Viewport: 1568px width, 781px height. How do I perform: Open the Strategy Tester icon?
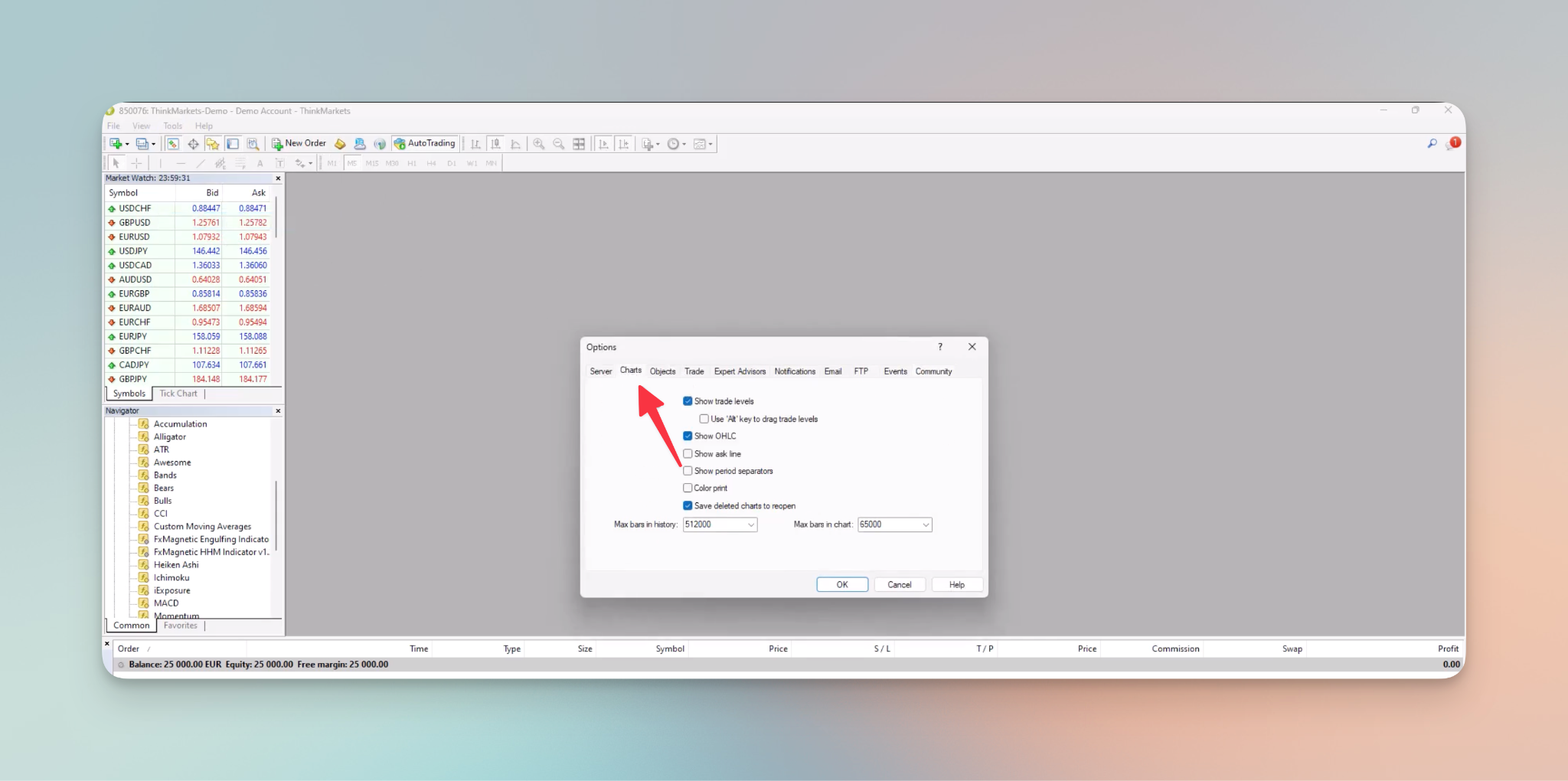253,143
